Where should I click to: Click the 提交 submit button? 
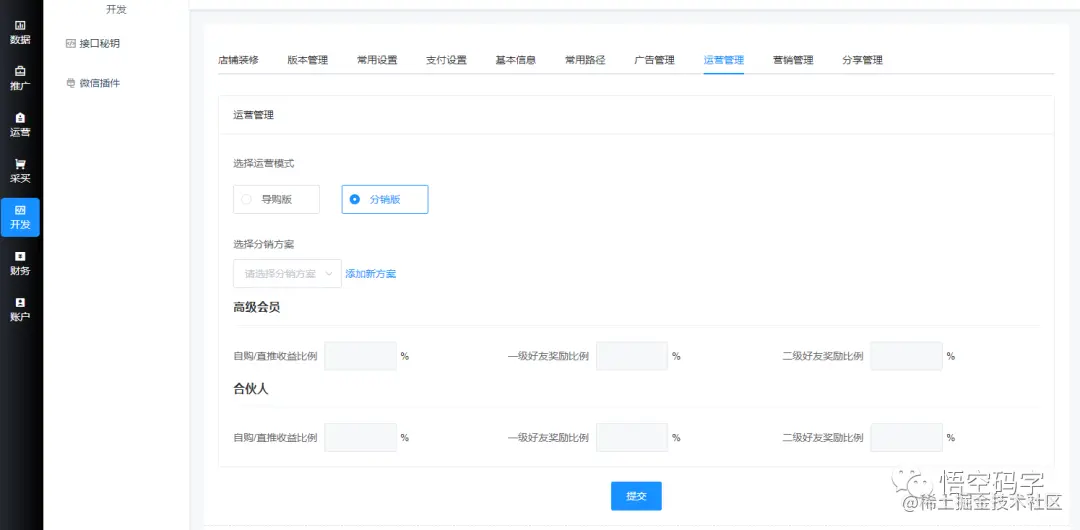pyautogui.click(x=636, y=496)
